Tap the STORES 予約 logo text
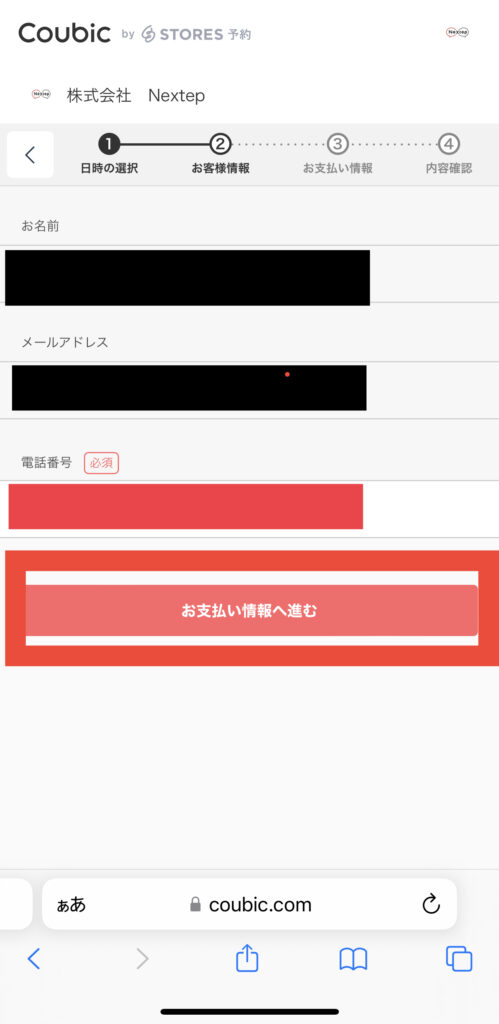This screenshot has width=499, height=1024. click(x=196, y=34)
